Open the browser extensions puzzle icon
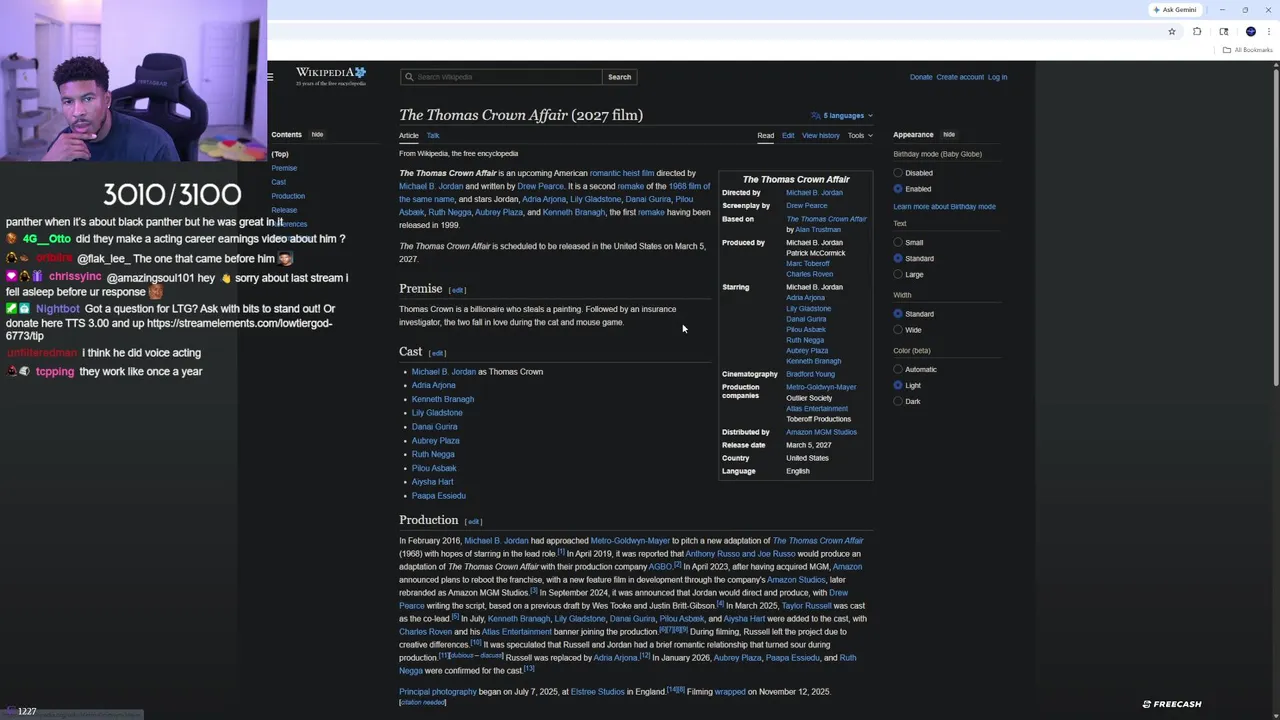Viewport: 1280px width, 720px height. pyautogui.click(x=1197, y=32)
